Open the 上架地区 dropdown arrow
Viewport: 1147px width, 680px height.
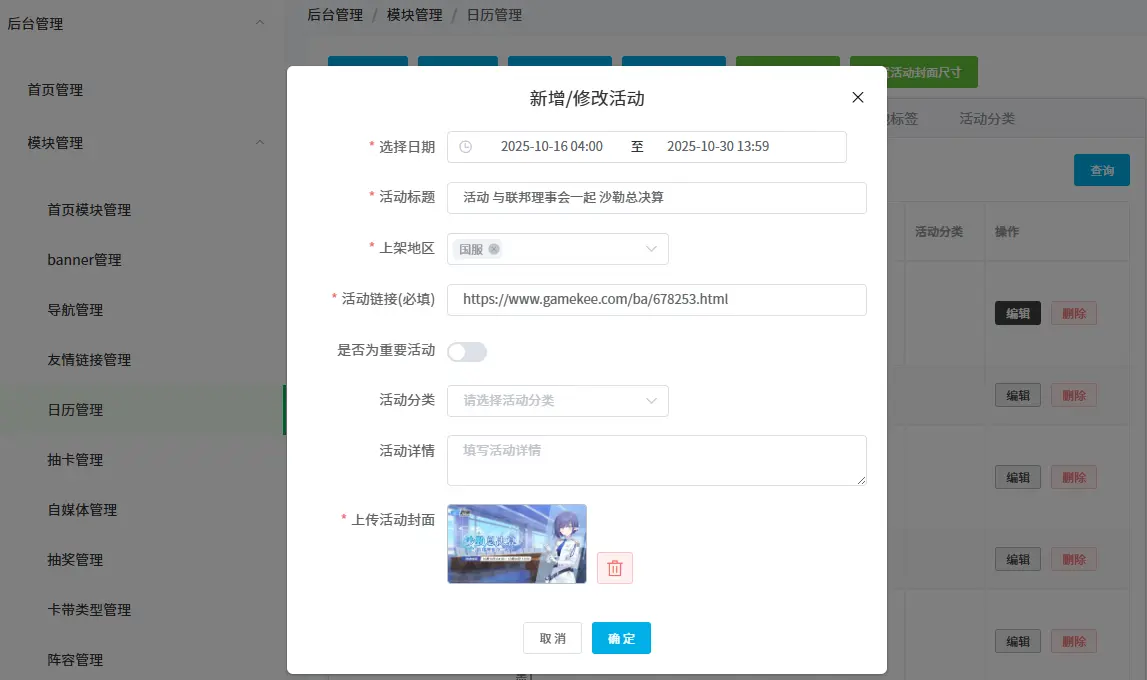point(651,249)
